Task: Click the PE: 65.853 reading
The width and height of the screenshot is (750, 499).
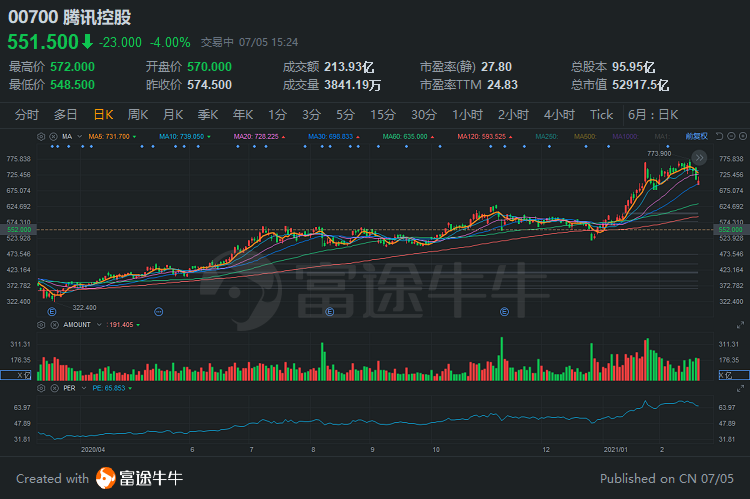Action: 109,388
